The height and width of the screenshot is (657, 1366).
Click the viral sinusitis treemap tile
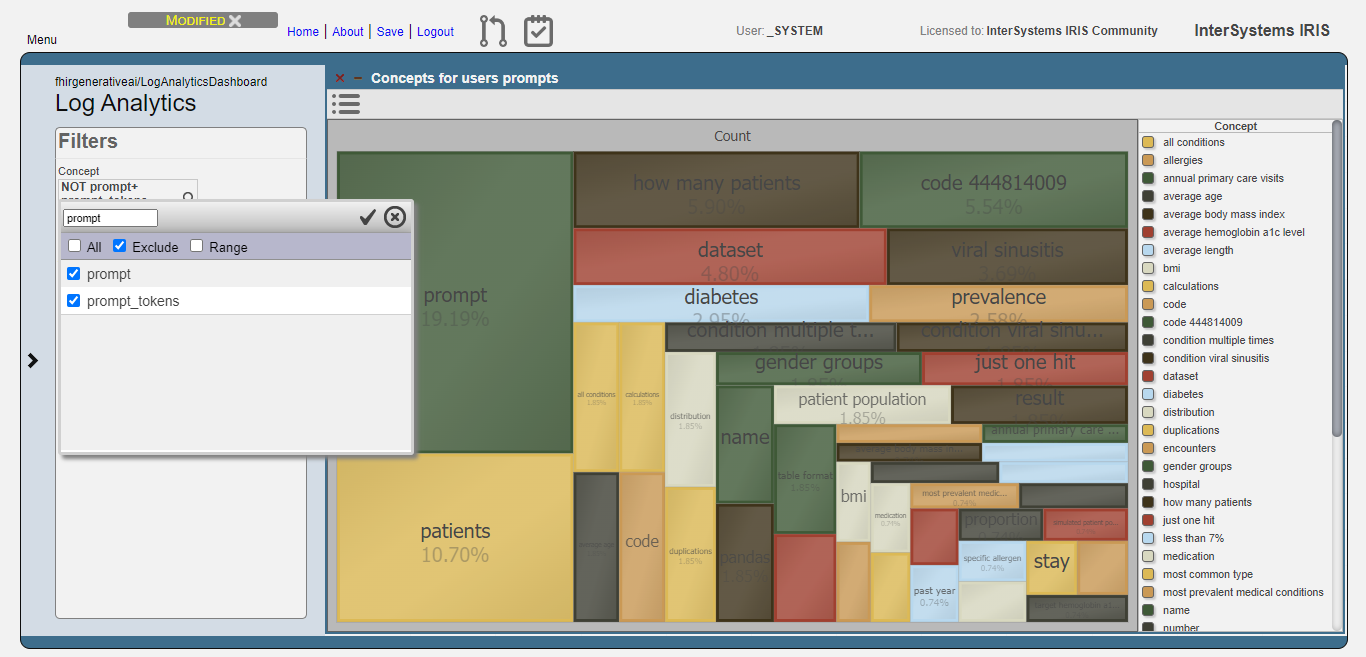(x=1008, y=257)
